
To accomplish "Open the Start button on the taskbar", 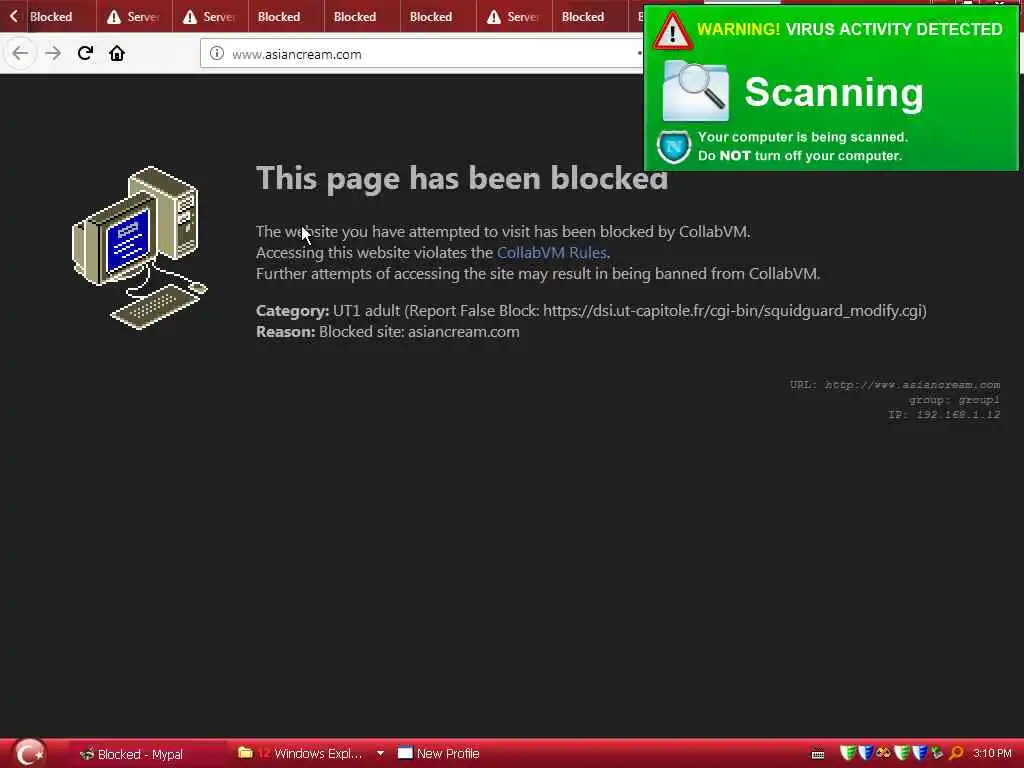I will click(x=29, y=754).
